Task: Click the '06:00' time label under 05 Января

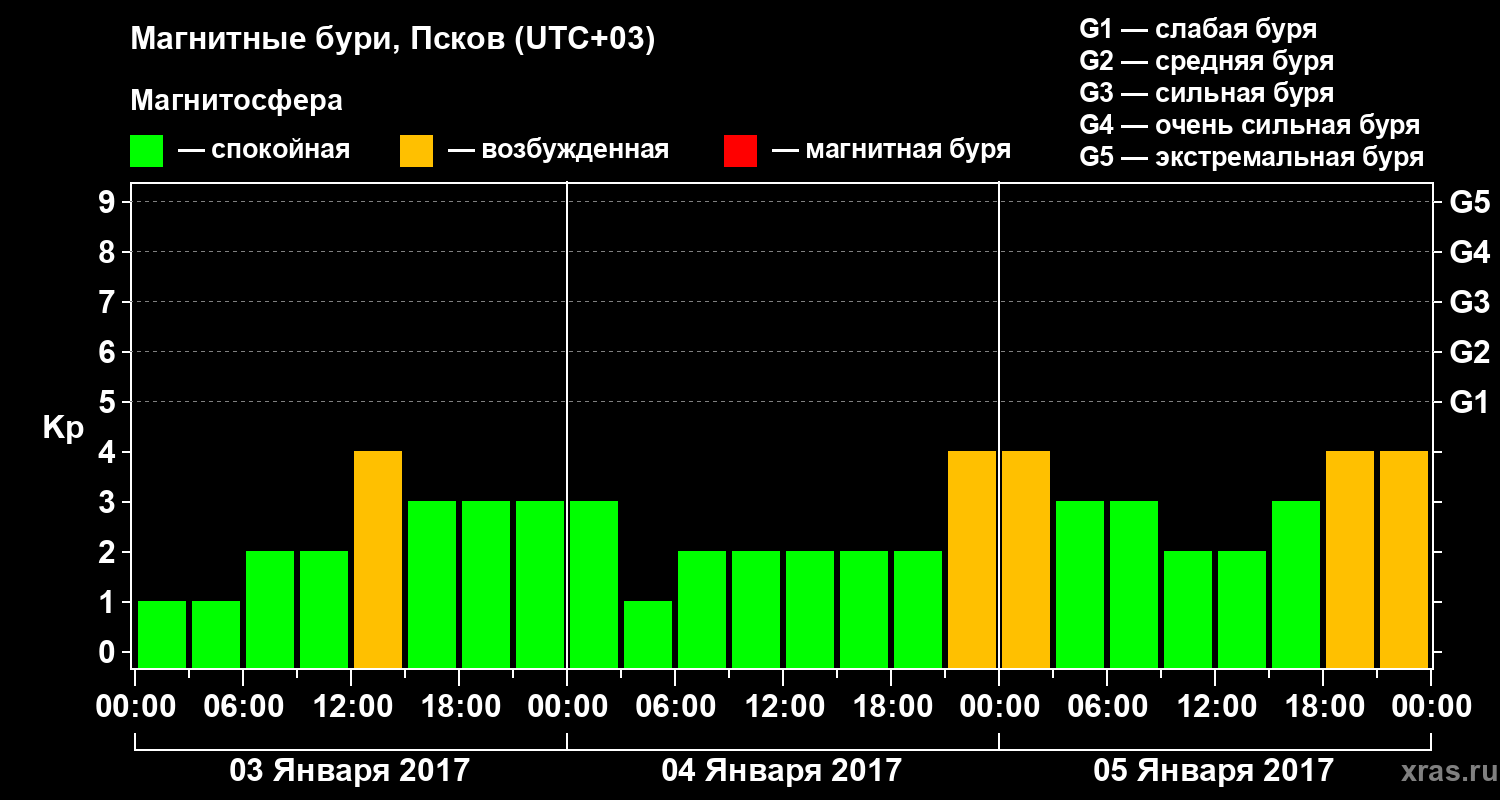Action: tap(1107, 707)
